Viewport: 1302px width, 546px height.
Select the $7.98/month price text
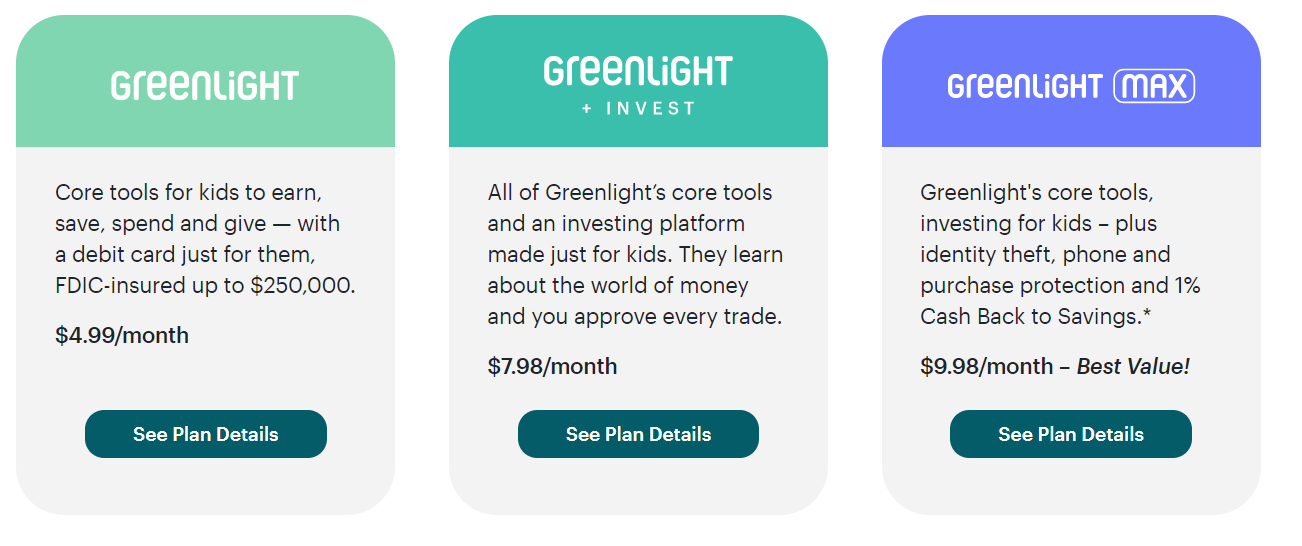tap(552, 366)
